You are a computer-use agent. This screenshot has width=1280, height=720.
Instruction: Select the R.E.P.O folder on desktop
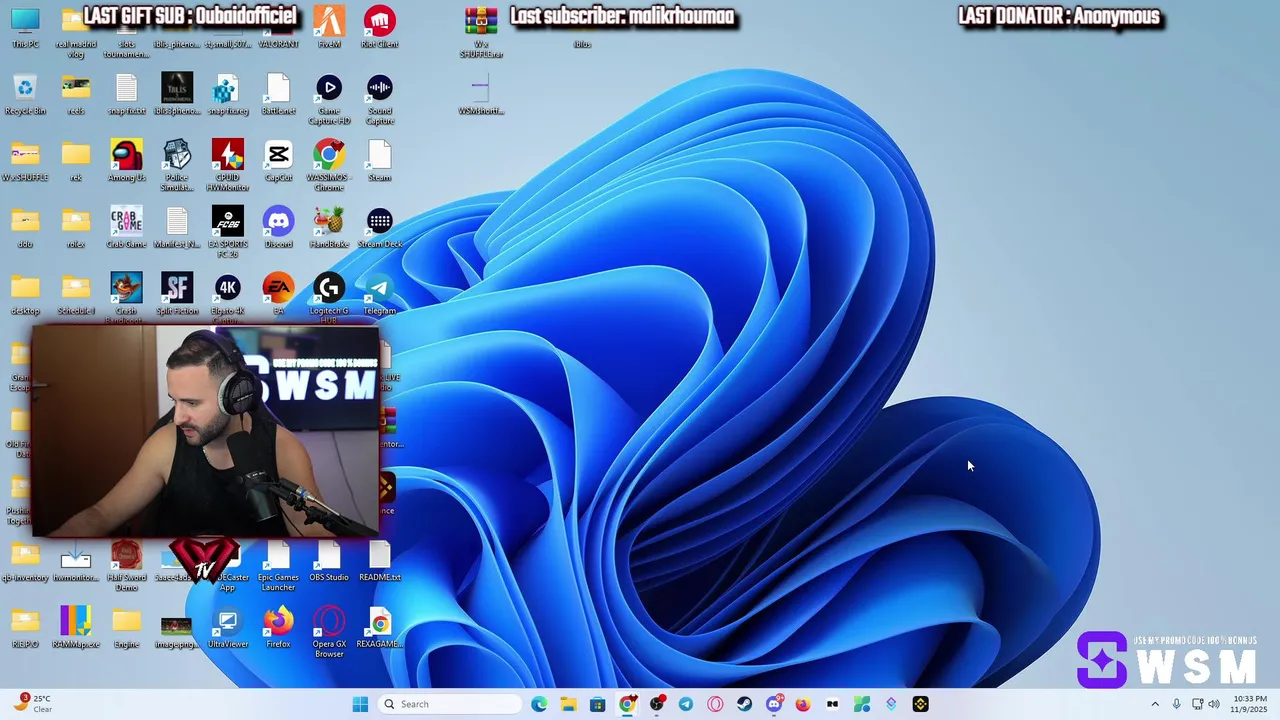(25, 627)
